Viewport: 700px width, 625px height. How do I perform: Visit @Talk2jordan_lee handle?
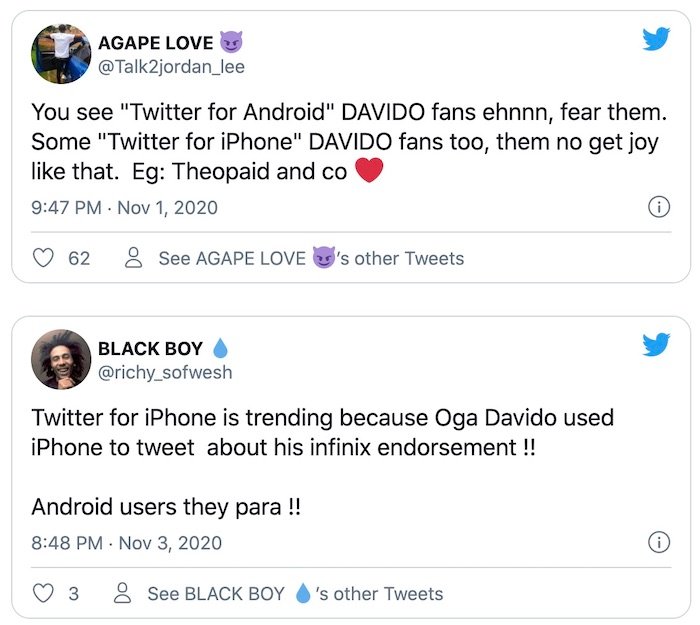[x=171, y=67]
